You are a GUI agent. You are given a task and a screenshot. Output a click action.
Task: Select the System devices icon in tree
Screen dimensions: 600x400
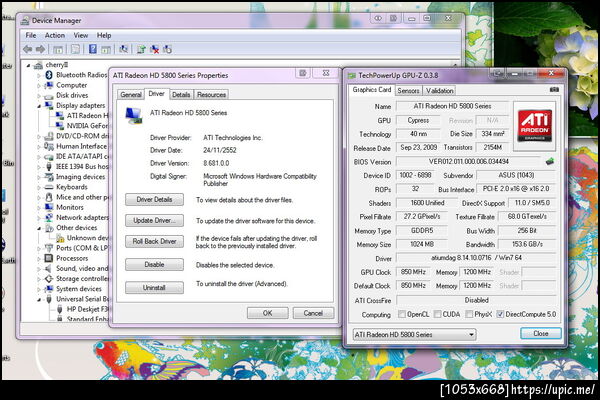click(x=49, y=289)
